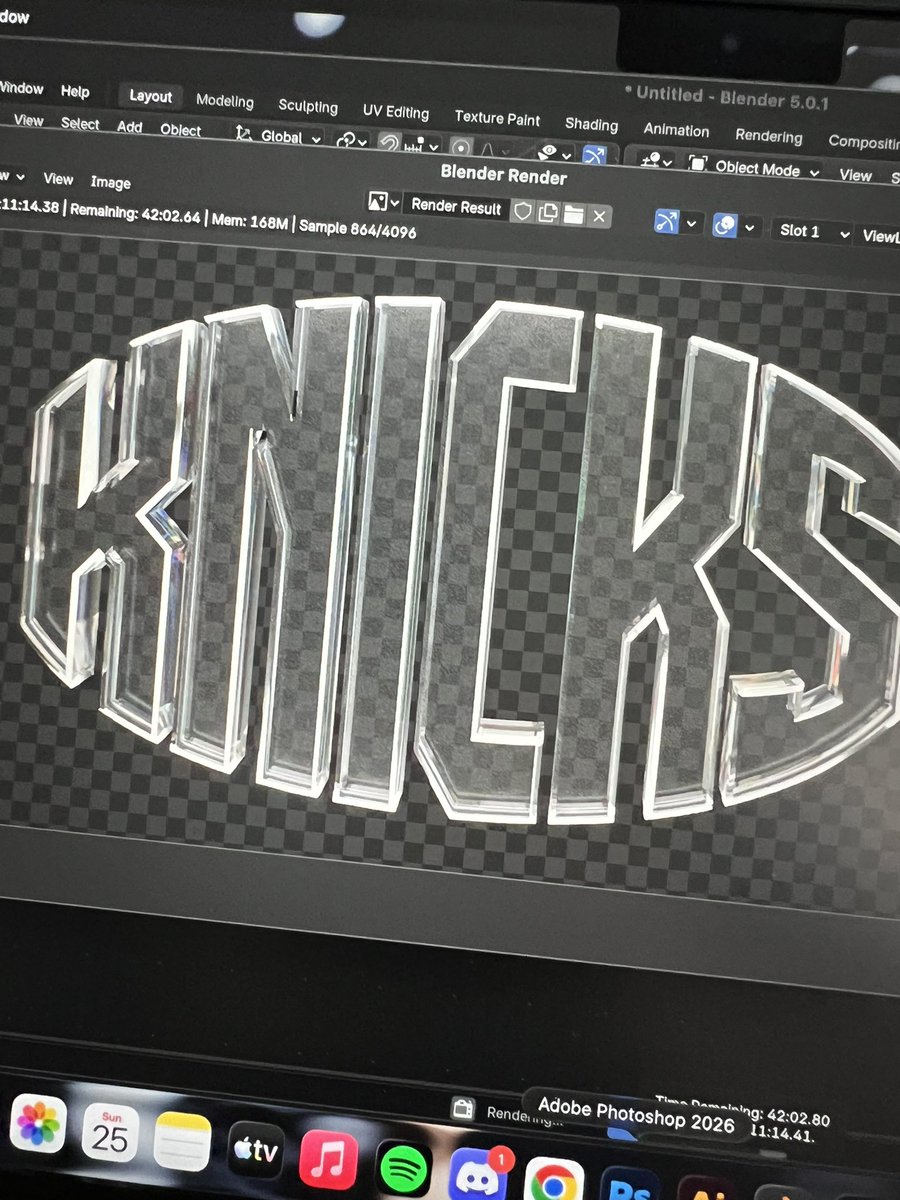Toggle fake user shield icon
Screen dimensions: 900x1200
pyautogui.click(x=522, y=210)
